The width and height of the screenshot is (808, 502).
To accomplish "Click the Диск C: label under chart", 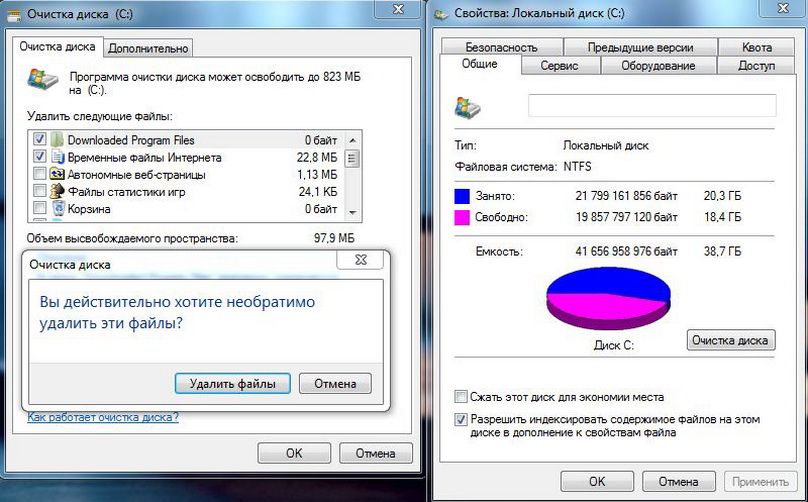I will coord(613,345).
